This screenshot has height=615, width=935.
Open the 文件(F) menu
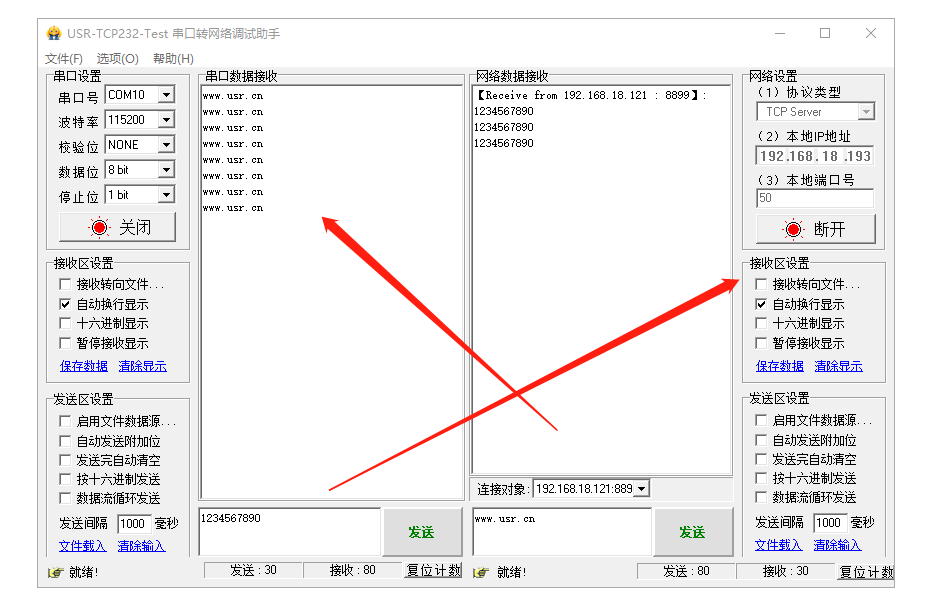click(x=64, y=58)
